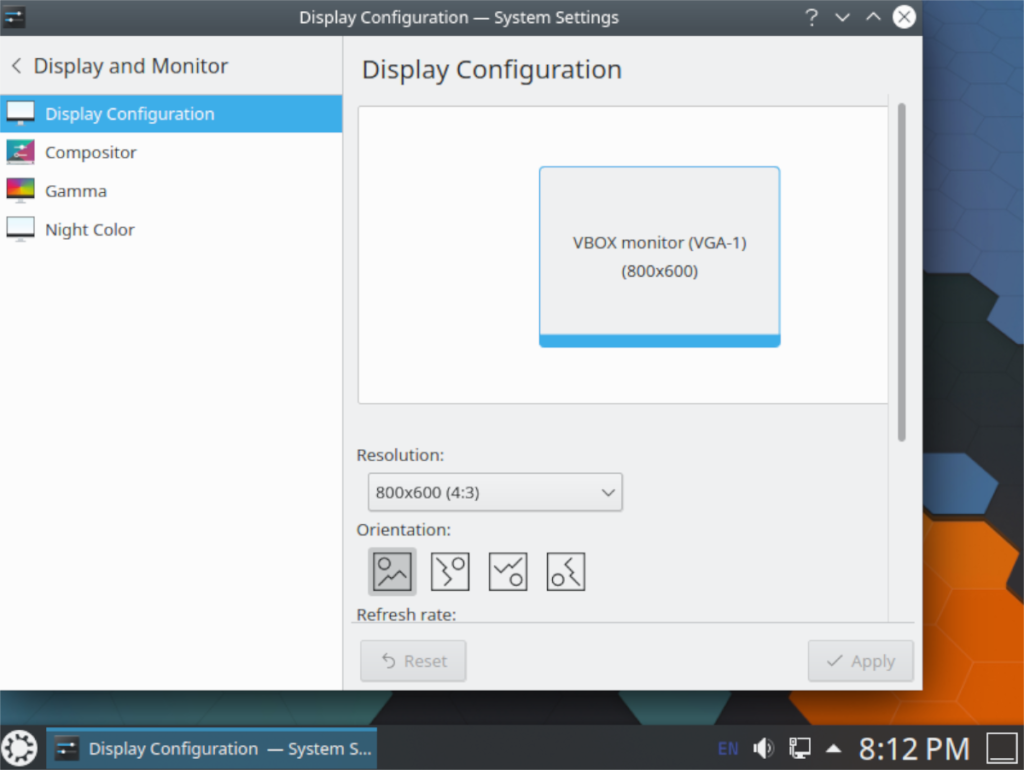1024x770 pixels.
Task: Select the upside-down orientation icon
Action: [x=508, y=571]
